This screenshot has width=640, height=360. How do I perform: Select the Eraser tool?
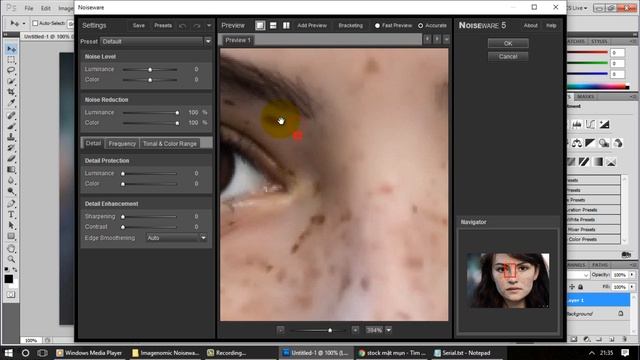(x=11, y=158)
